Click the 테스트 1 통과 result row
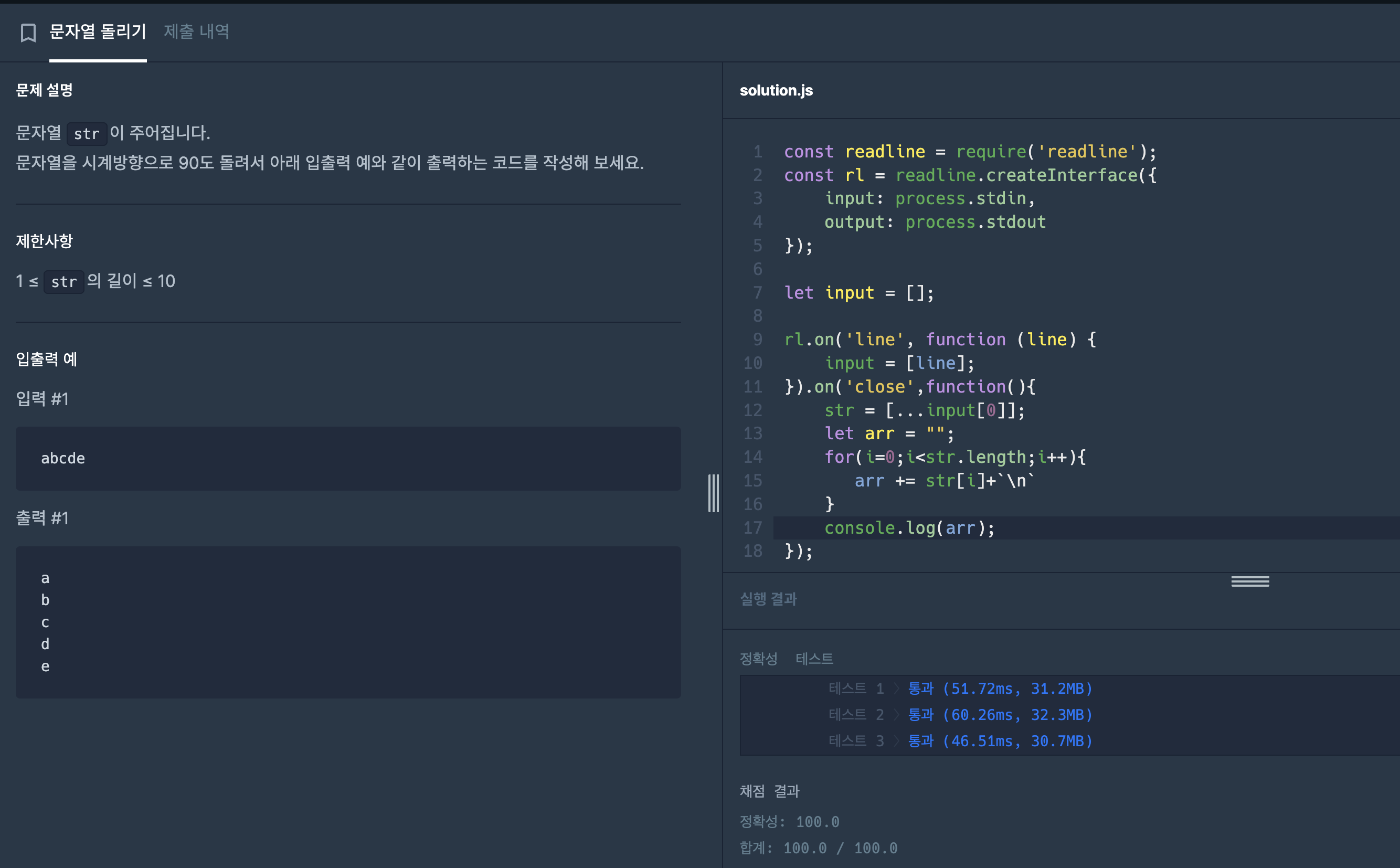The height and width of the screenshot is (868, 1400). (x=960, y=689)
